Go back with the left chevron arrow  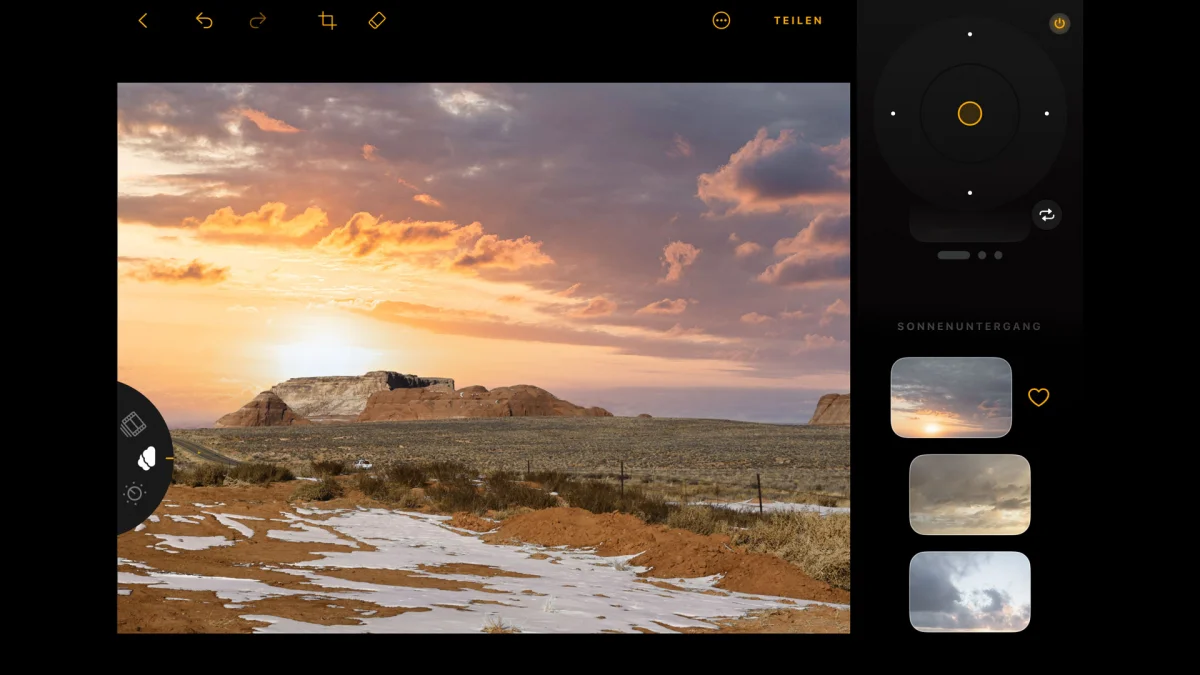[143, 20]
